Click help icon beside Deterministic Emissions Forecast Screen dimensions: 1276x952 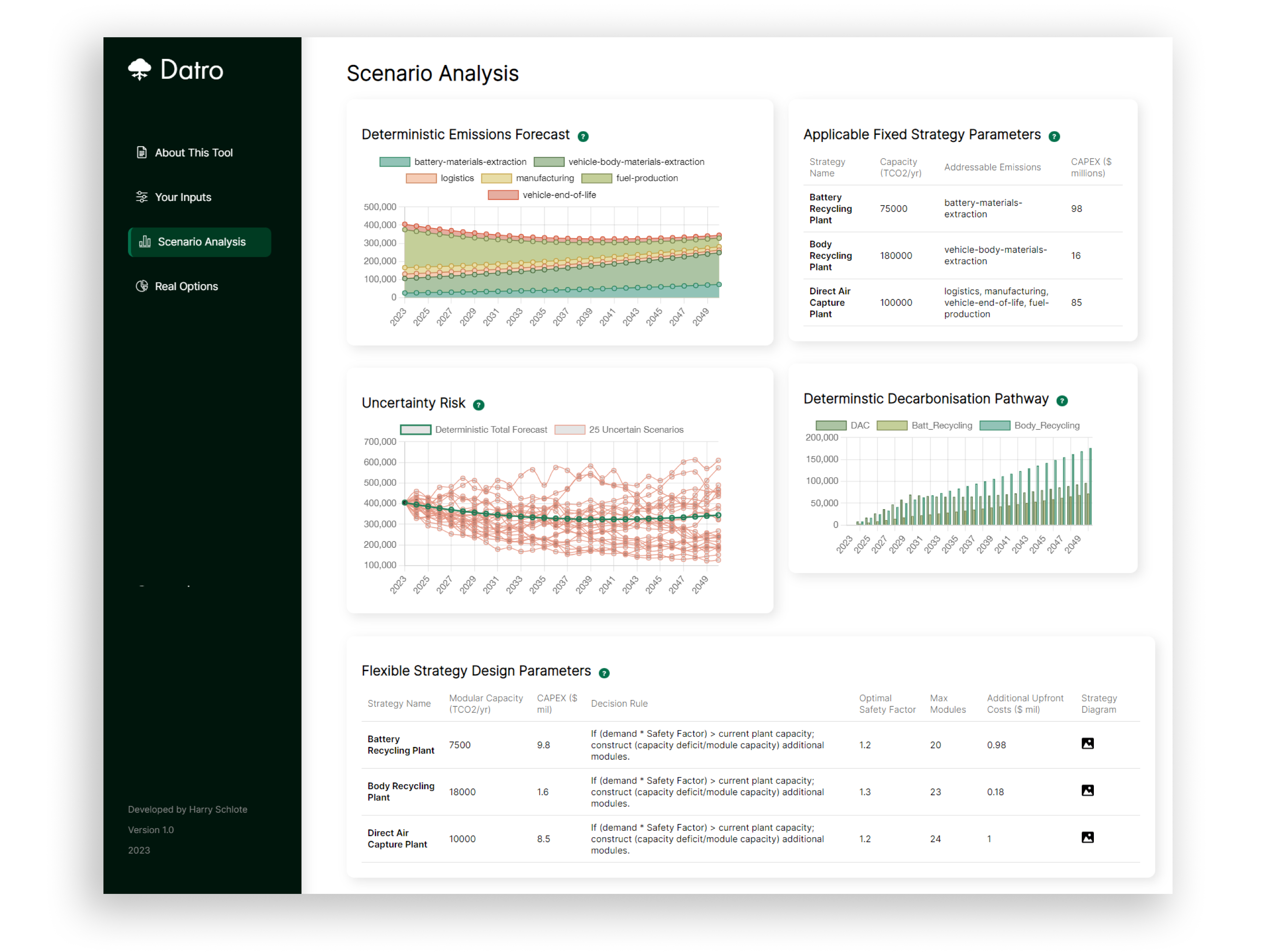pos(583,137)
